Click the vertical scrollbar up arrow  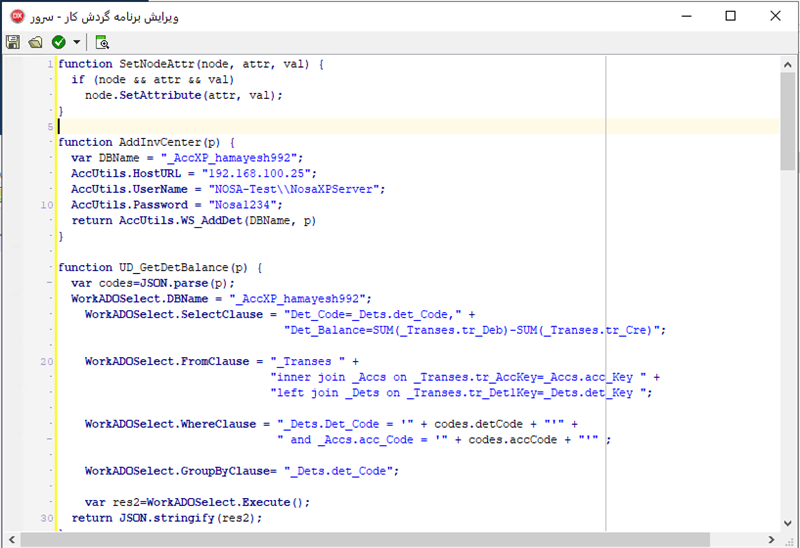(x=789, y=65)
